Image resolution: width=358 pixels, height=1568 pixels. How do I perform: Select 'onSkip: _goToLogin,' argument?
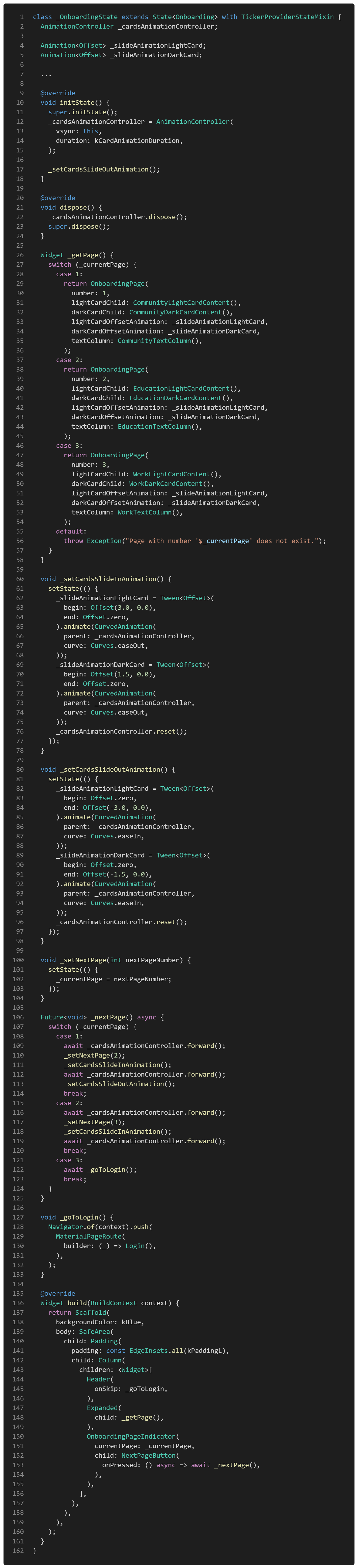pyautogui.click(x=131, y=1389)
